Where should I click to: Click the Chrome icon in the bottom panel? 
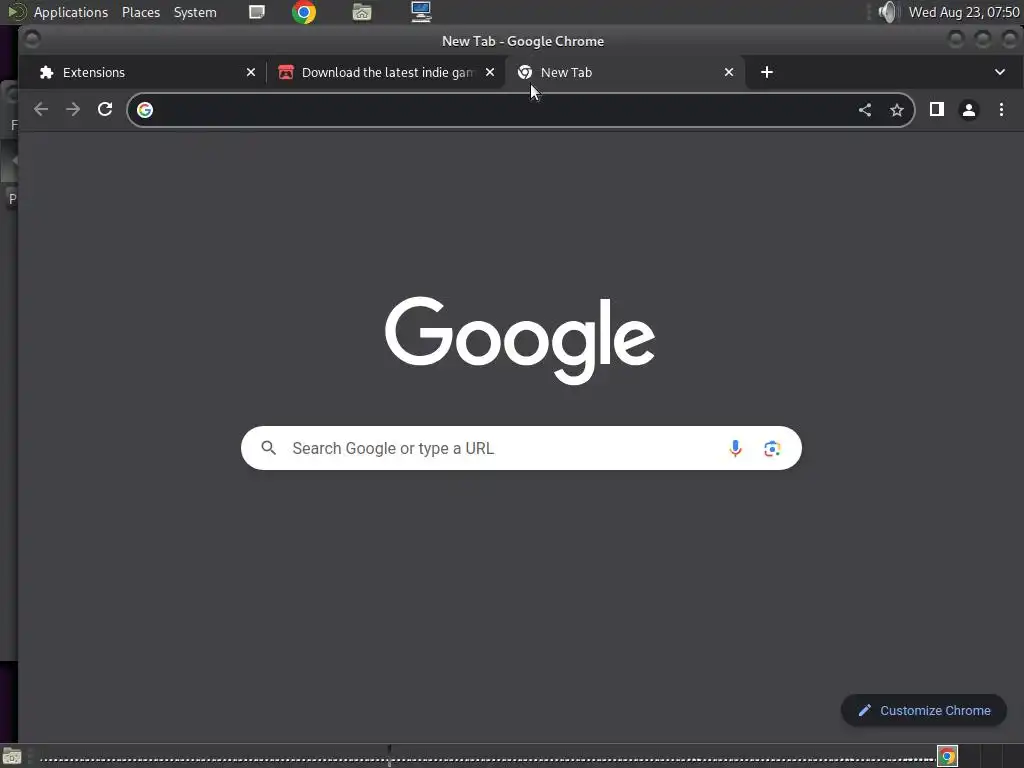point(948,756)
